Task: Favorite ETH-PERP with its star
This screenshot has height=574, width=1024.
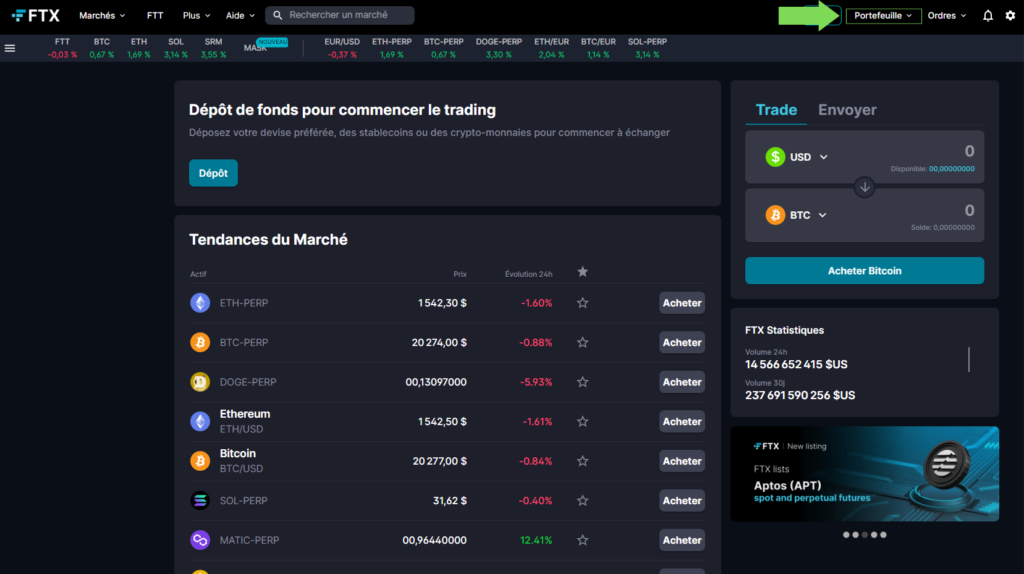Action: (x=582, y=303)
